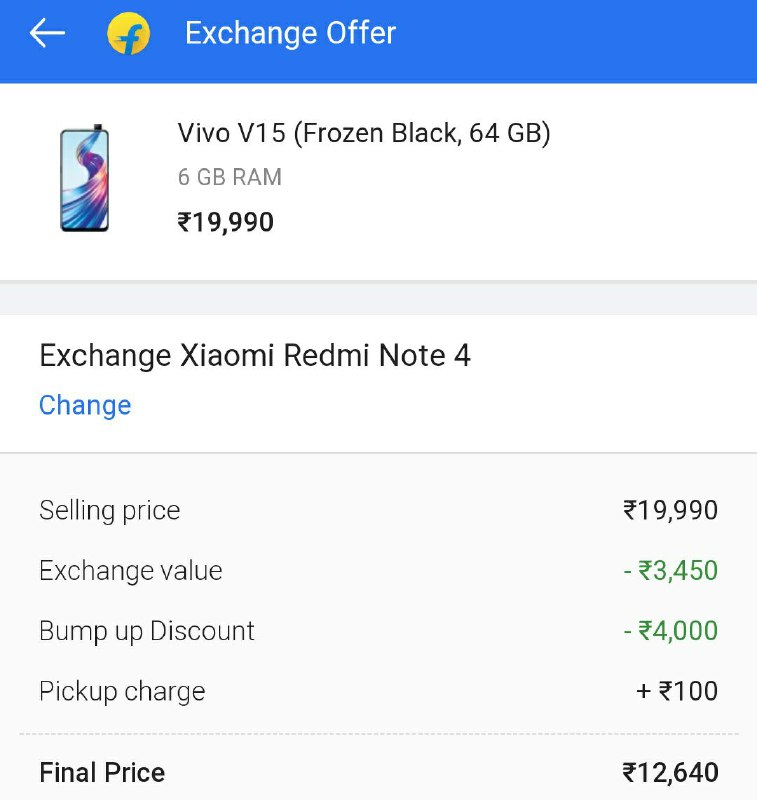This screenshot has width=757, height=800.
Task: Select Exchange Xiaomi Redmi Note 4 heading
Action: point(255,355)
